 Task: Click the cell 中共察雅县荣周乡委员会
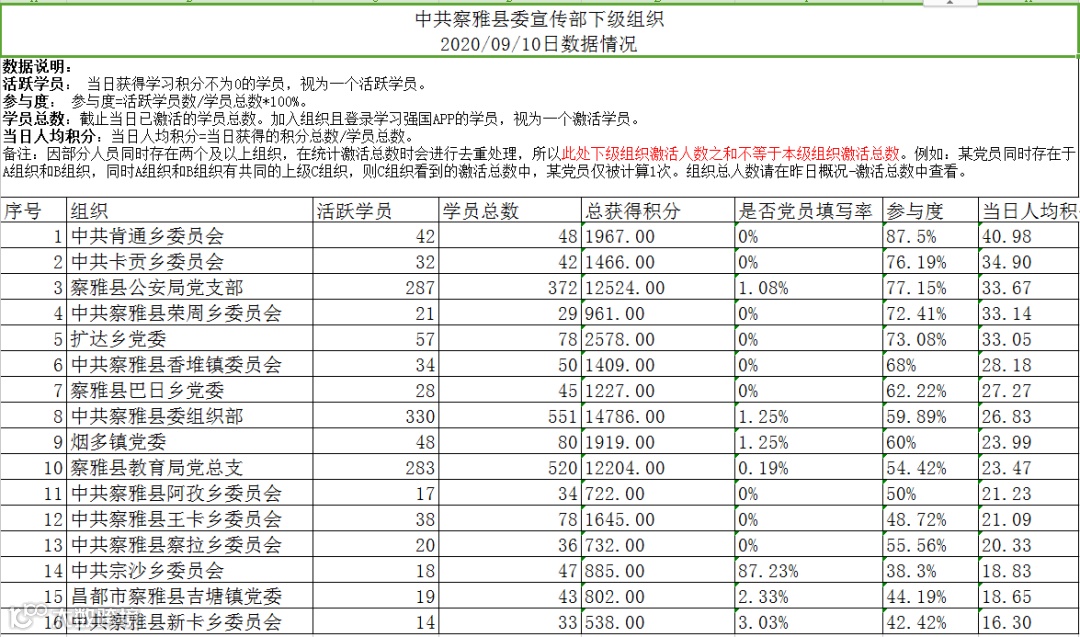tap(190, 313)
